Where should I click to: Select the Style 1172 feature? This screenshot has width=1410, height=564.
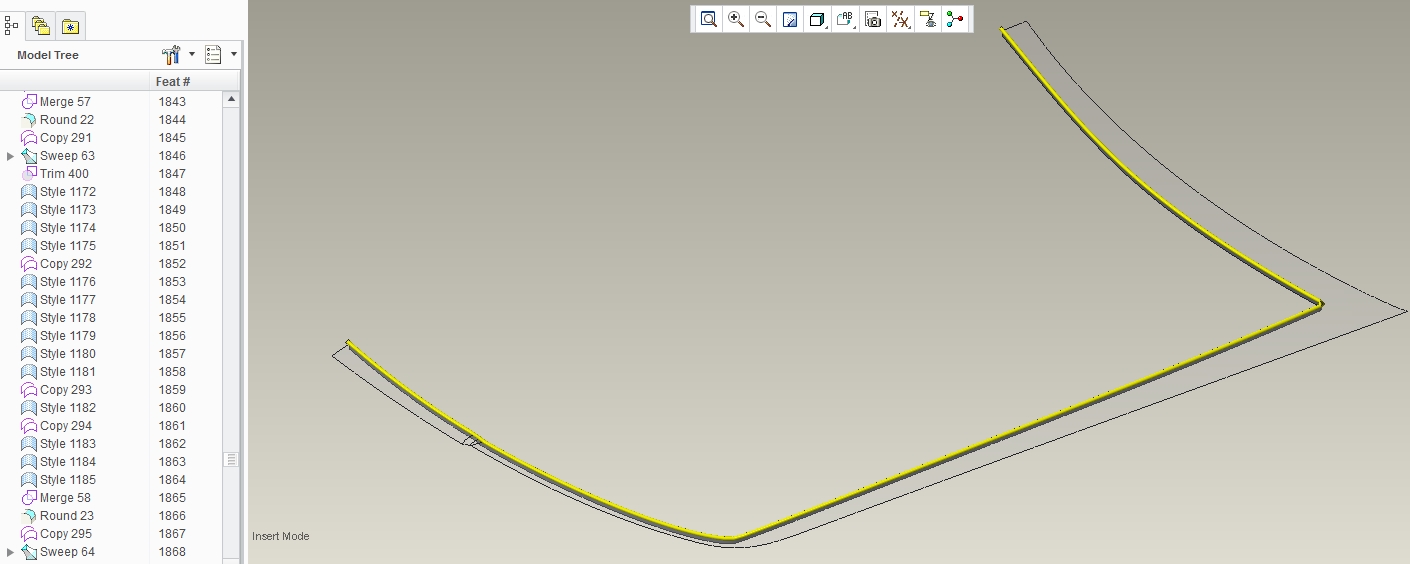[59, 192]
